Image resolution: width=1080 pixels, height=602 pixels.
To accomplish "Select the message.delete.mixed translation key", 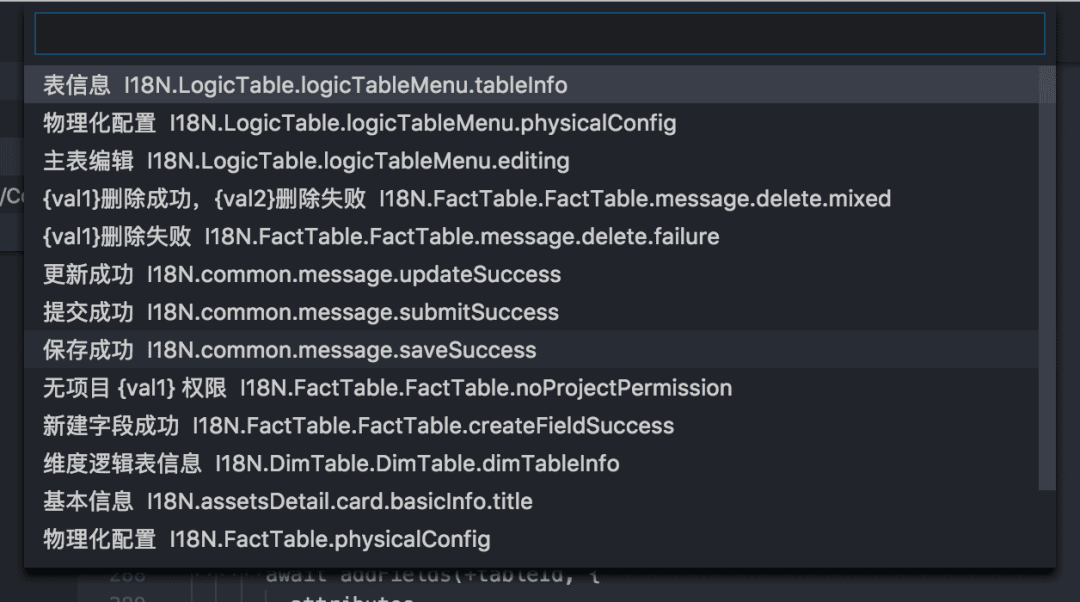I will 466,199.
